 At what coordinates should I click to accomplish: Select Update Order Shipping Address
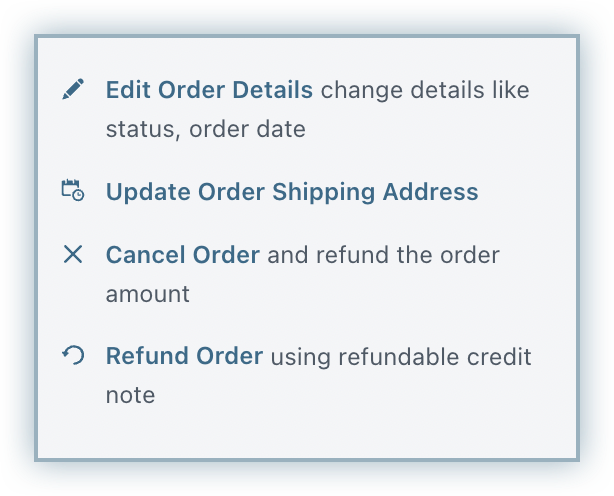point(291,191)
